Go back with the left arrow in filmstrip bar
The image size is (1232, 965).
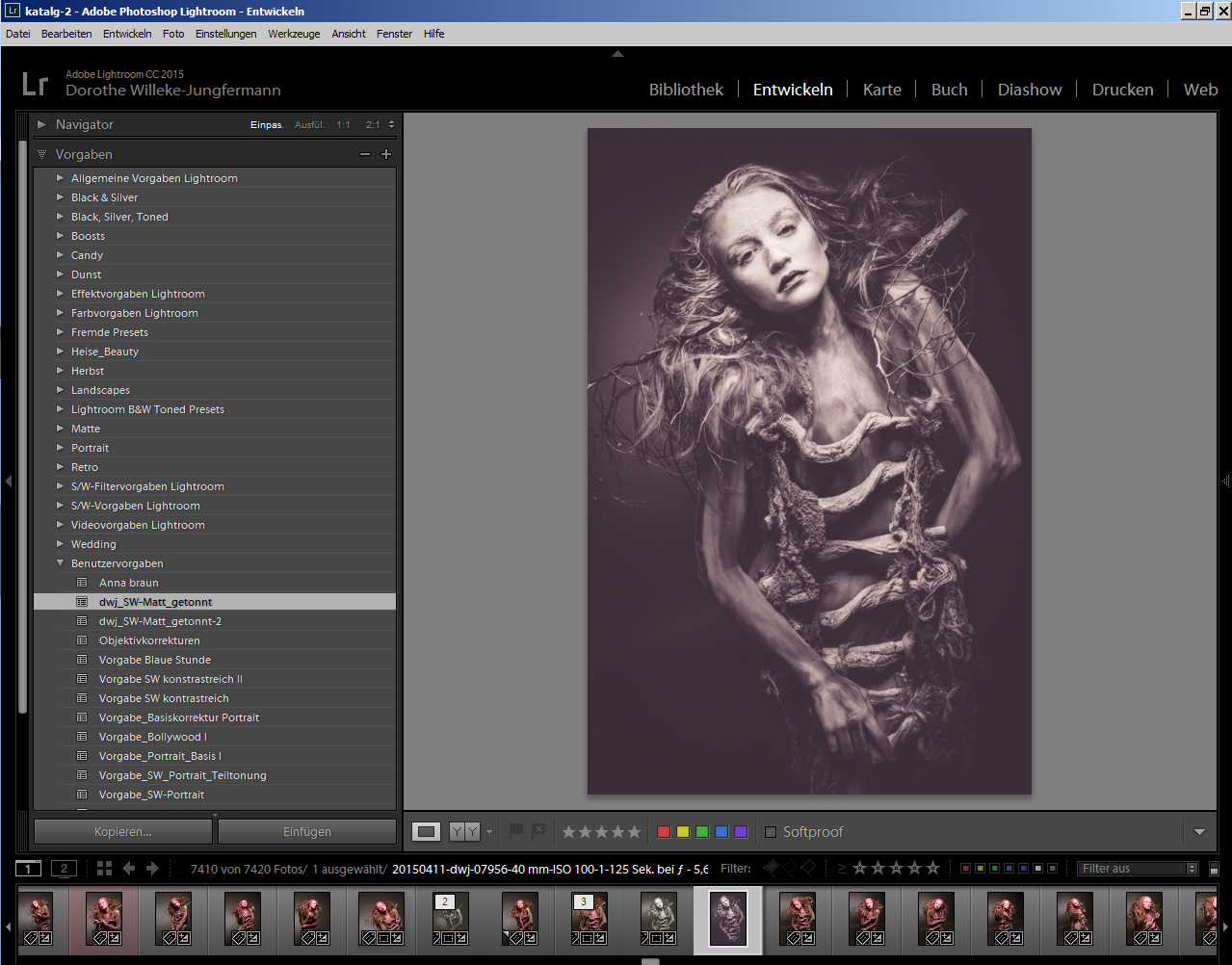coord(129,868)
